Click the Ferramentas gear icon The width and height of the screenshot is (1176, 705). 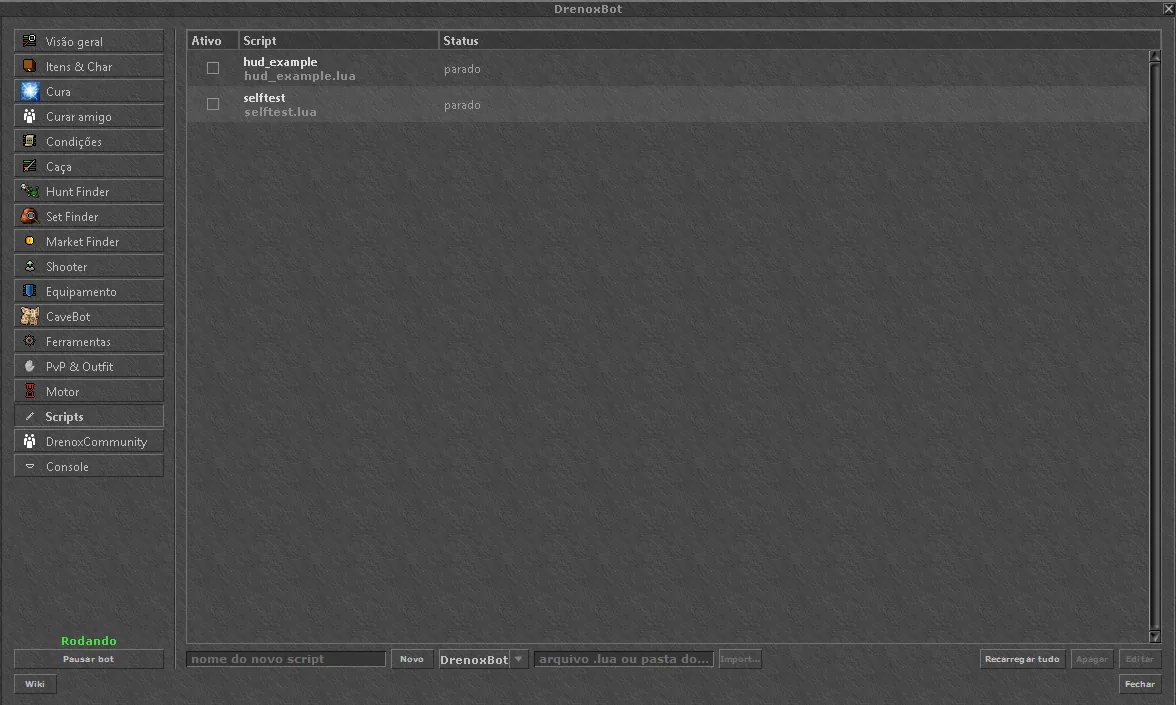click(x=29, y=341)
